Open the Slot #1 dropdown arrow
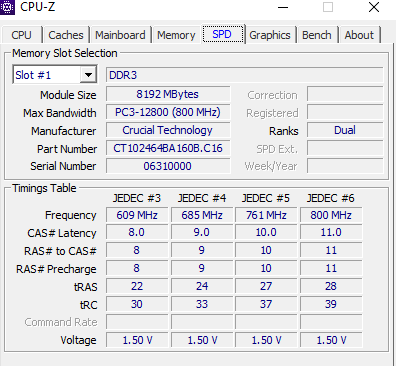Viewport: 396px width, 366px height. 88,75
